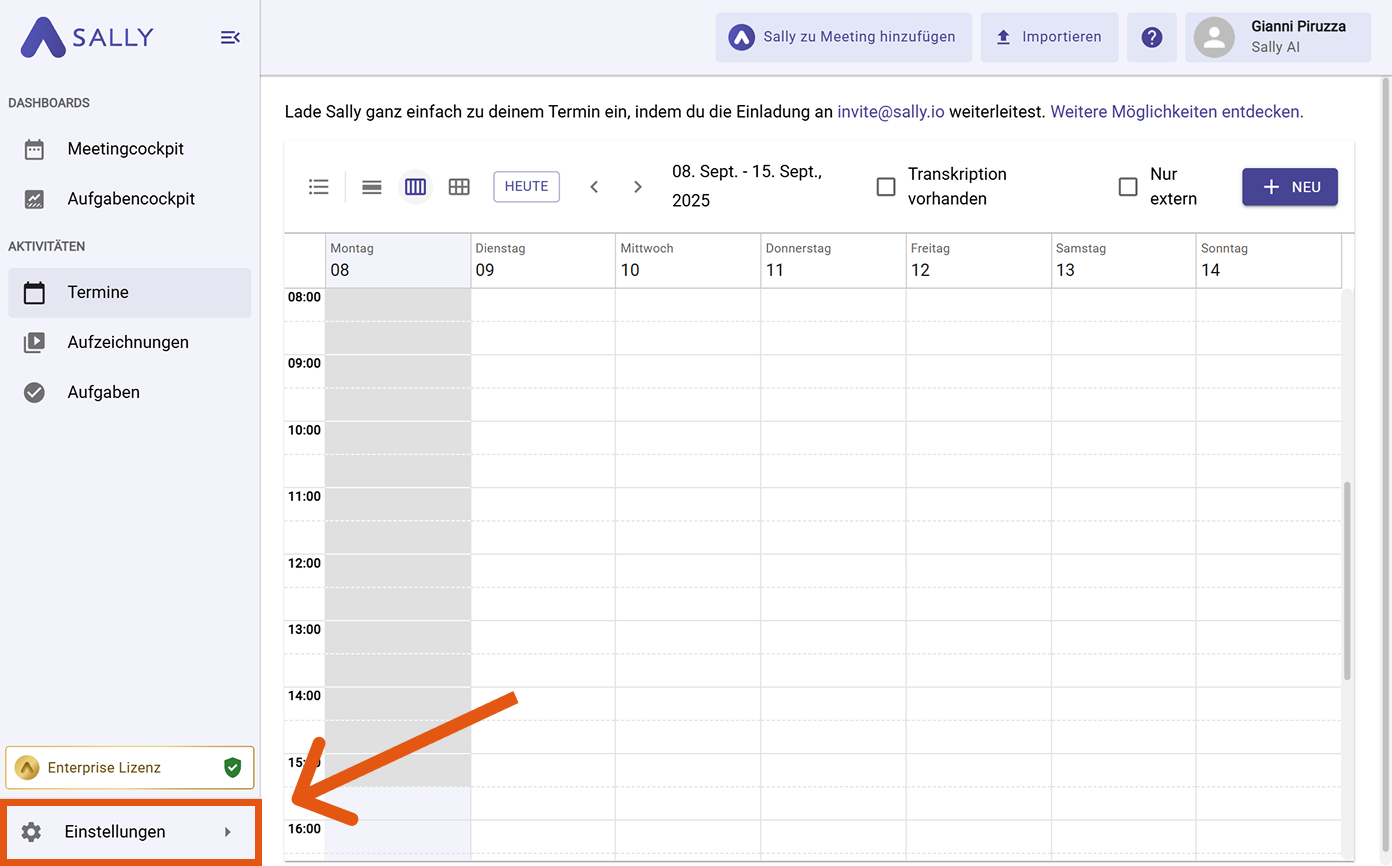Select Wednesday 10 at 10:00 time slot

(x=688, y=438)
